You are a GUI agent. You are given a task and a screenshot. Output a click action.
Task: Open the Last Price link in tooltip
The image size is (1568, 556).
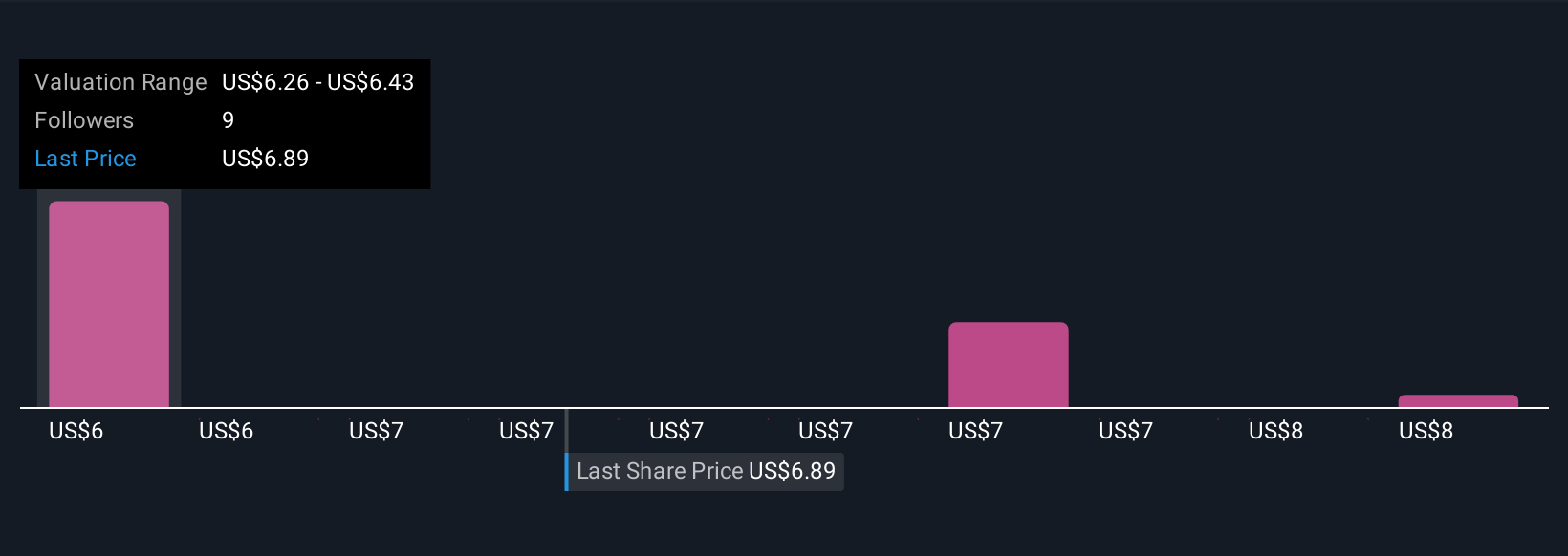pos(85,159)
